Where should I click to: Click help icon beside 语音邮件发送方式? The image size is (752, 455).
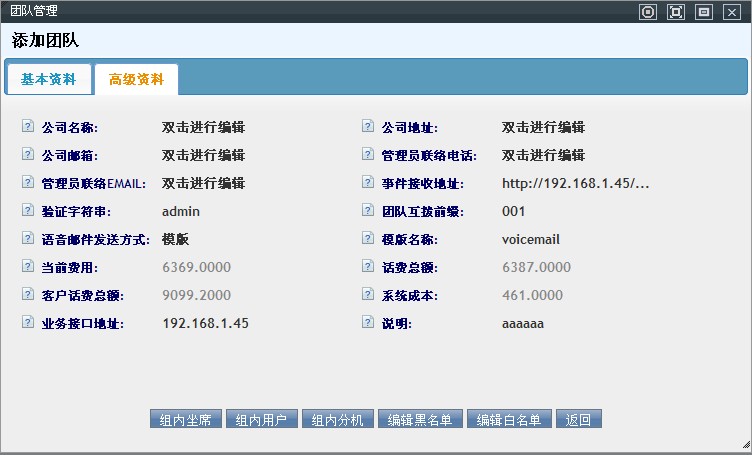point(27,239)
